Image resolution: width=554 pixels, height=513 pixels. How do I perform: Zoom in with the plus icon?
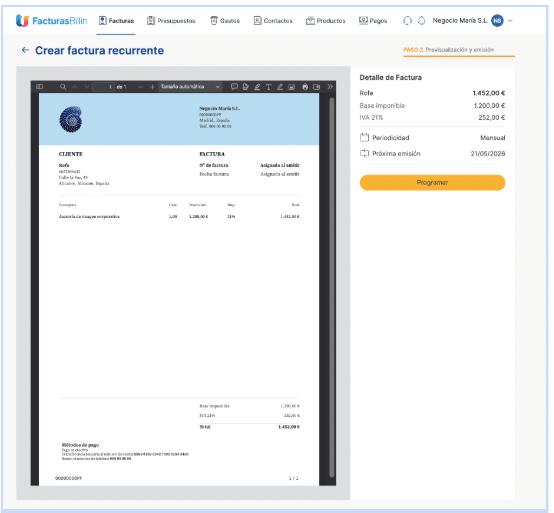point(152,87)
